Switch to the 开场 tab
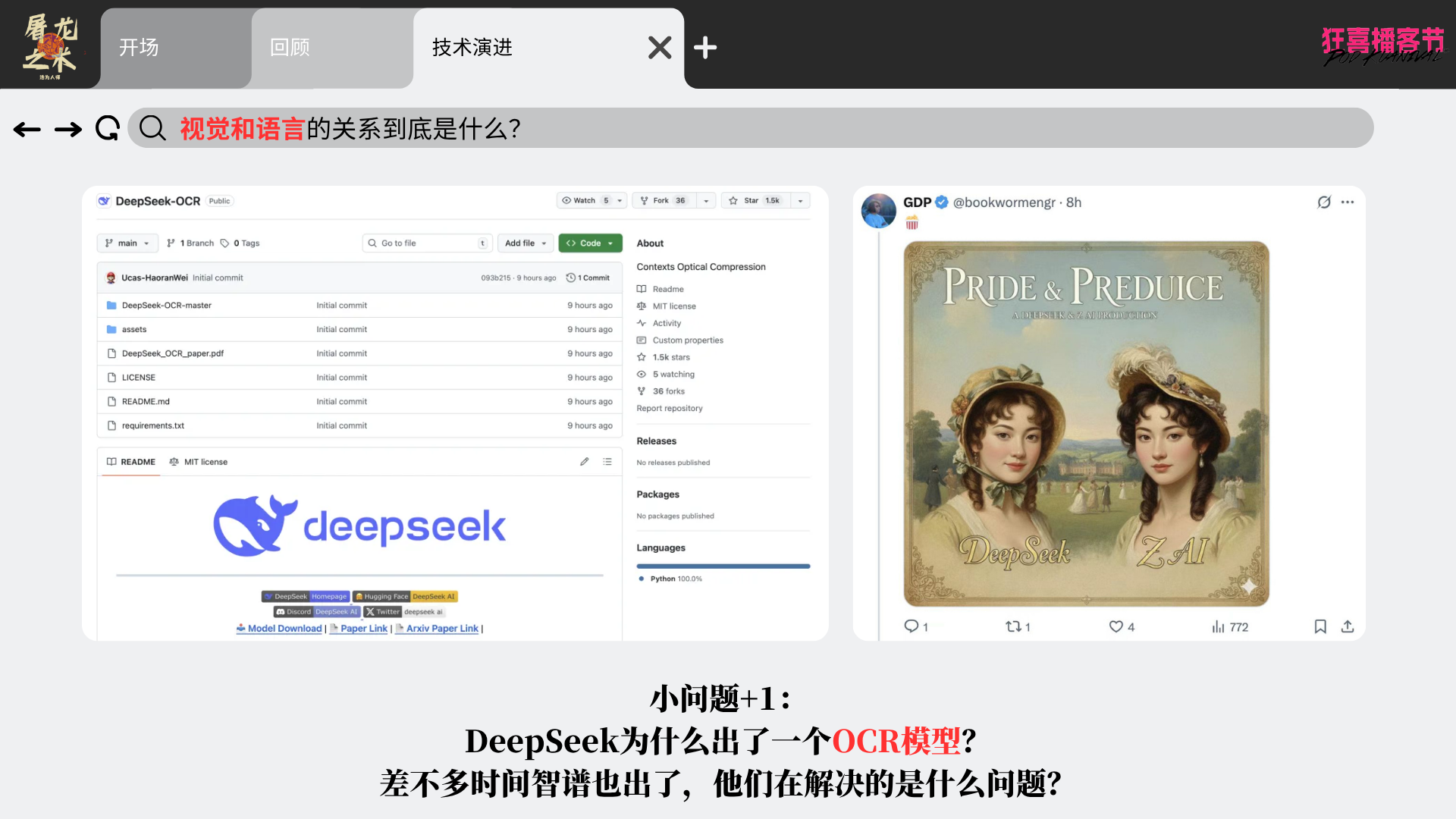 click(140, 48)
